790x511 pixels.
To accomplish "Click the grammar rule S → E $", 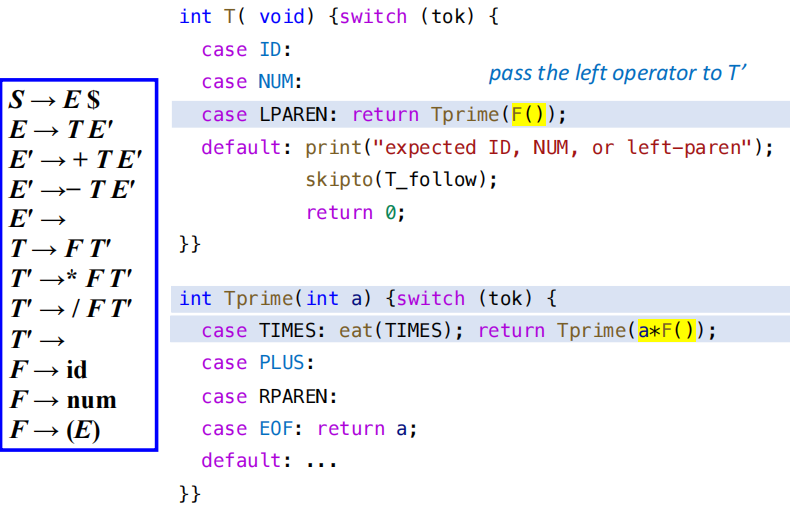I will [54, 100].
